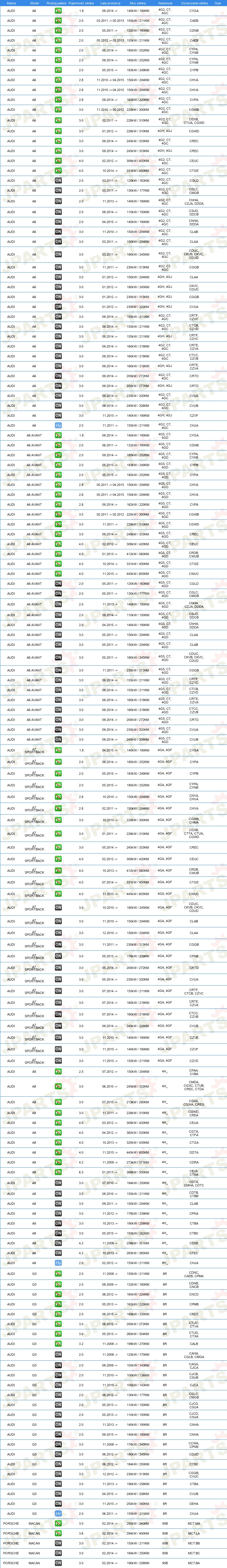Click petrol icon in A6 AVANT 605KM CWUC row

[x=58, y=574]
